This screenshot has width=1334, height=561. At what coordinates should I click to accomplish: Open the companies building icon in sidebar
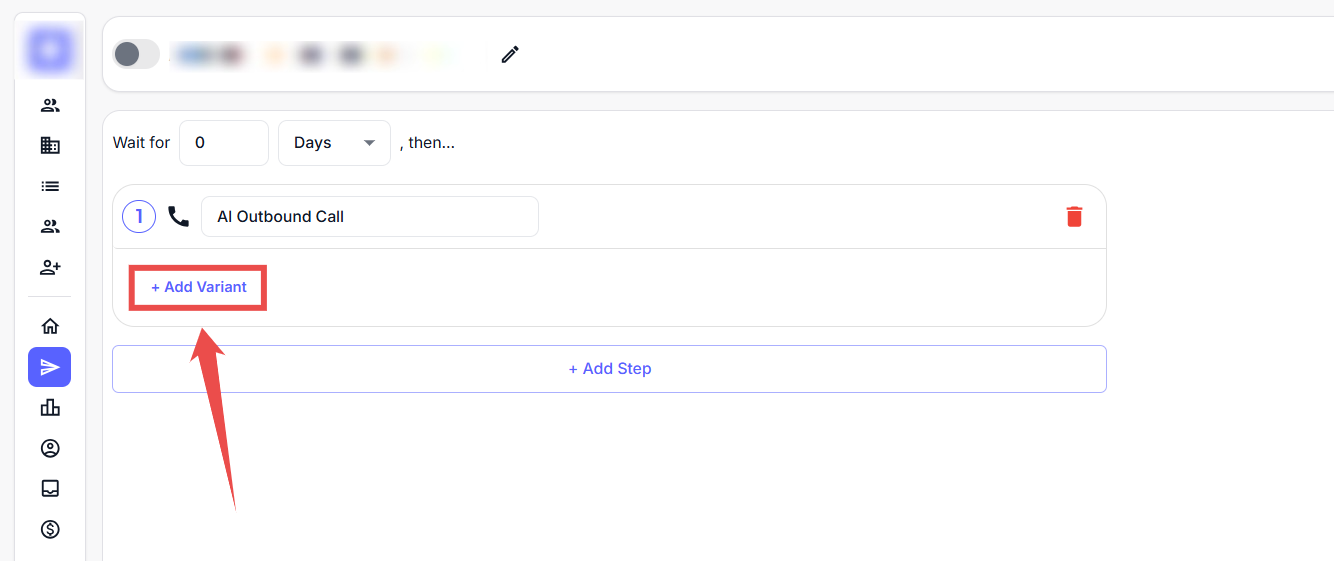pos(50,145)
